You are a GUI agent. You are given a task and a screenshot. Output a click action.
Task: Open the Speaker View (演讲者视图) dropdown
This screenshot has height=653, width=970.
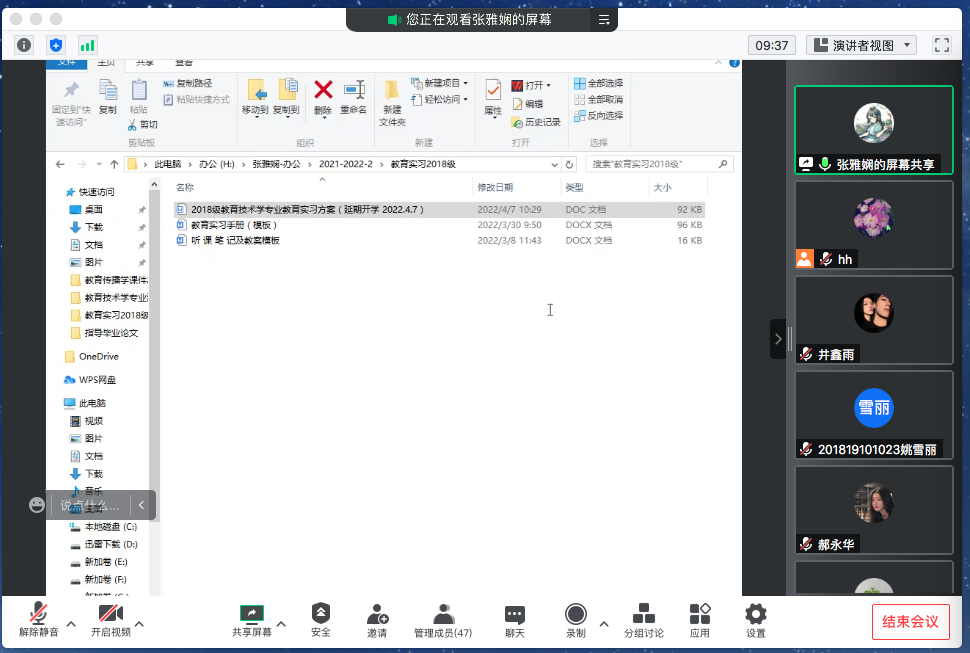(x=861, y=45)
